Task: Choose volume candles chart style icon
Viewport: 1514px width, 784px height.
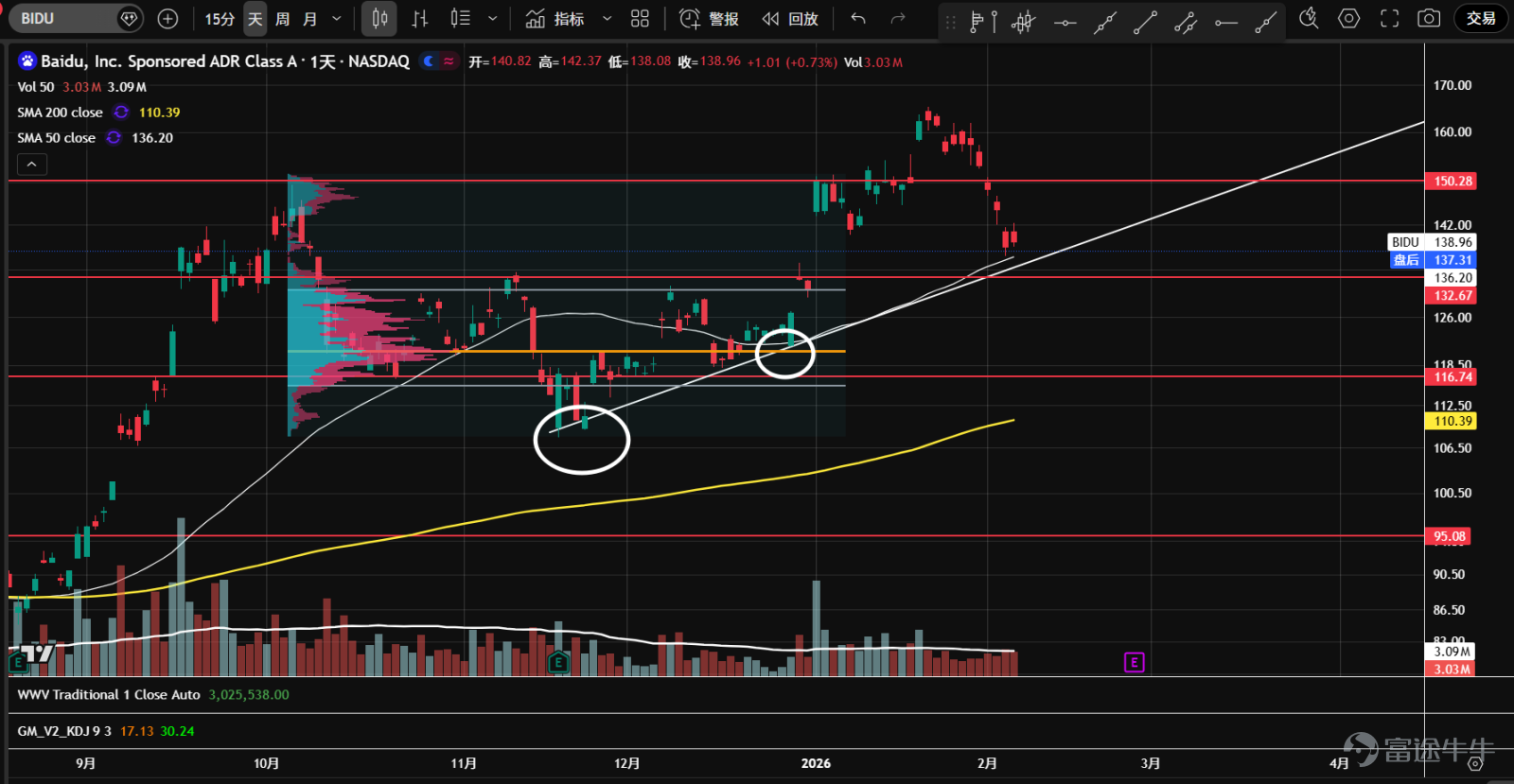Action: tap(460, 18)
